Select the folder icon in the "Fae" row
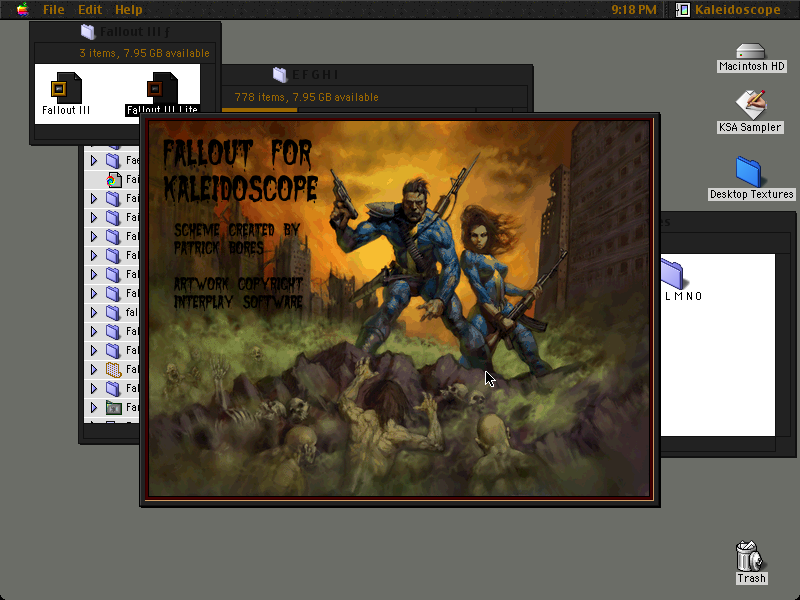 pos(113,161)
